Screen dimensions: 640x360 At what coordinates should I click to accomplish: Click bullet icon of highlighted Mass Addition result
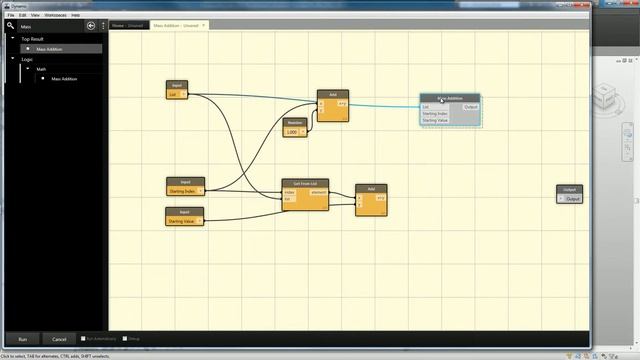pyautogui.click(x=28, y=49)
